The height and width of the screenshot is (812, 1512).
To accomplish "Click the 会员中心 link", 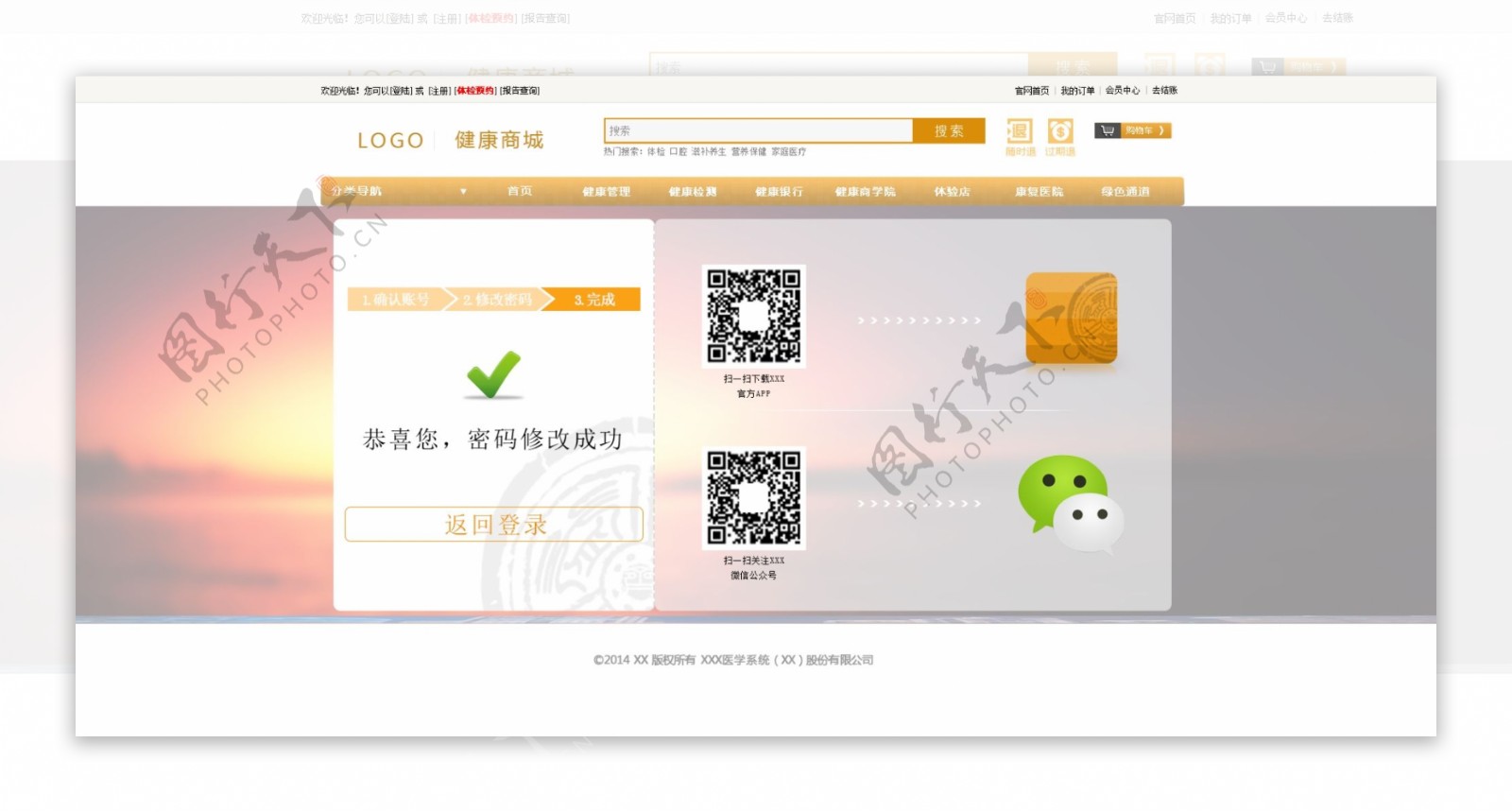I will 1123,91.
